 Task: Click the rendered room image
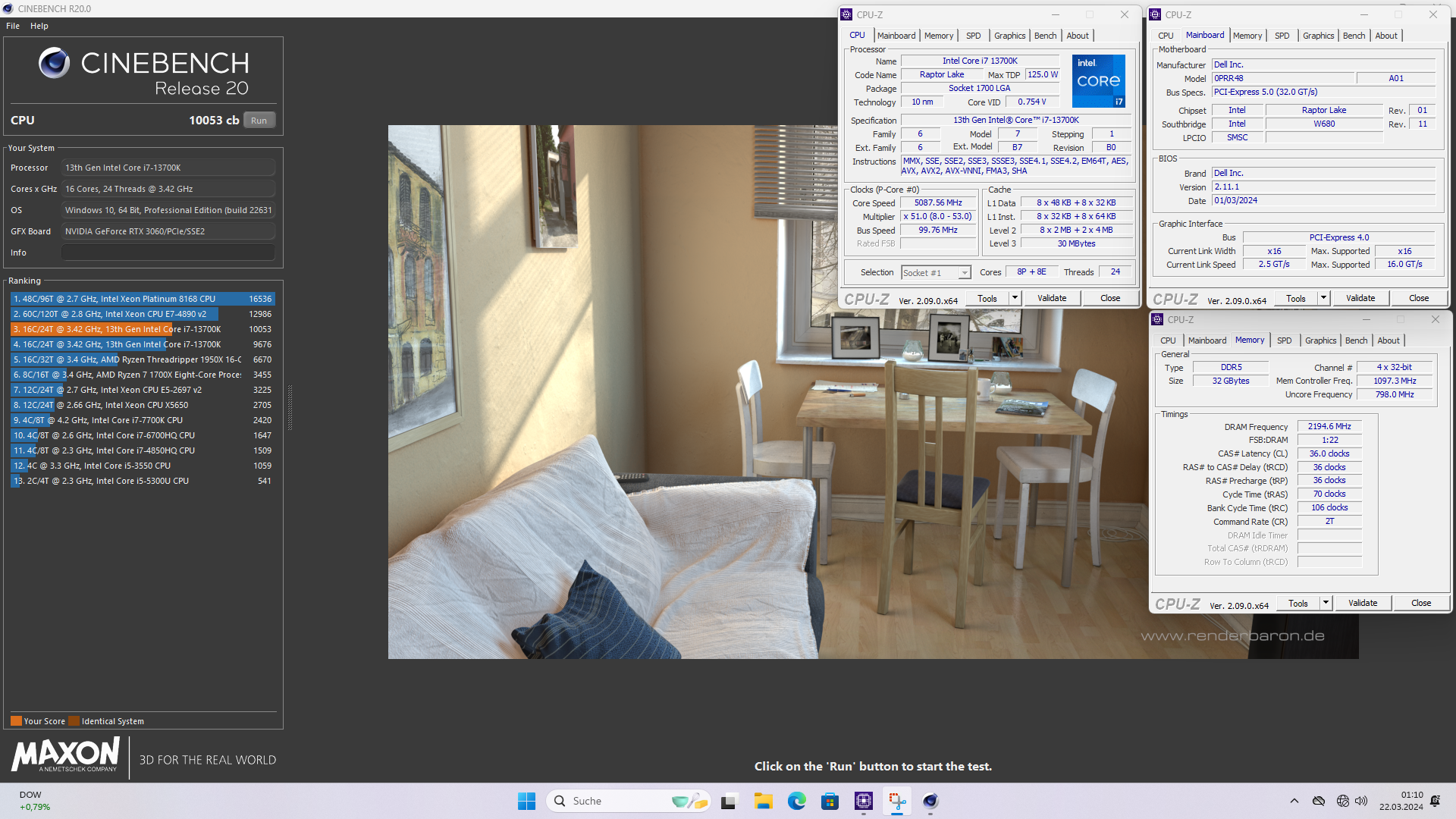(873, 392)
